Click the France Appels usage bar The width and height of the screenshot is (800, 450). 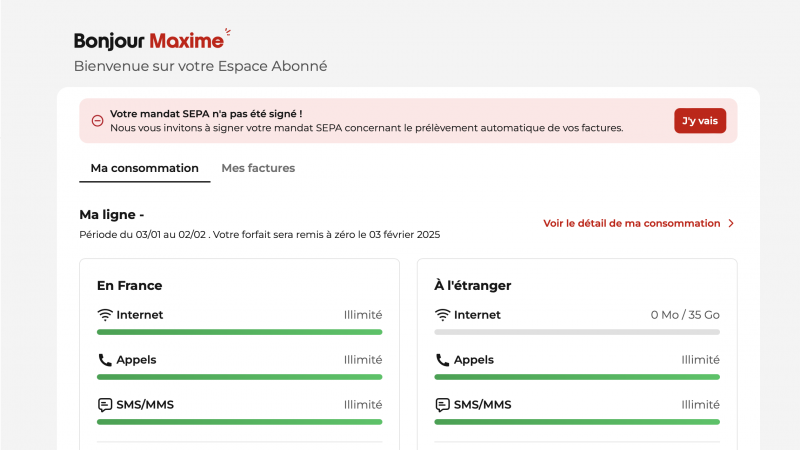[239, 377]
